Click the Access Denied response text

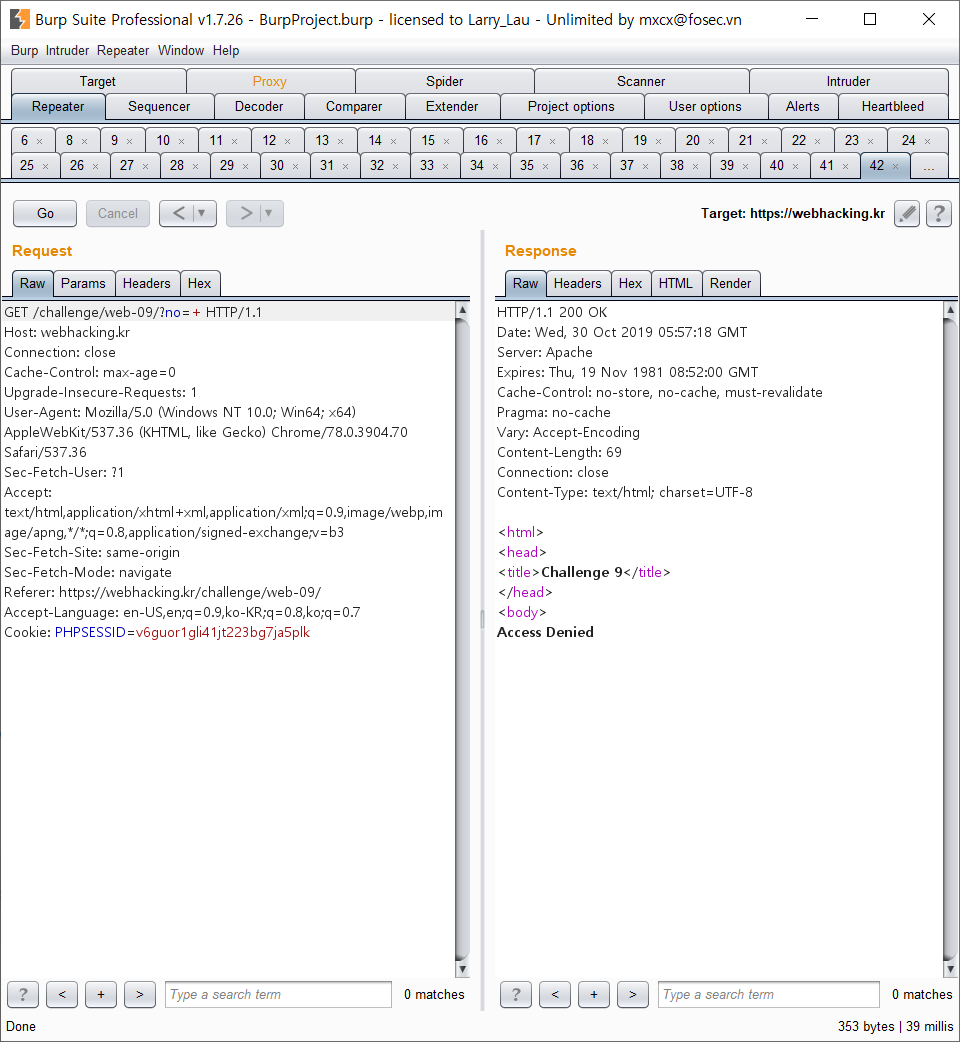pyautogui.click(x=545, y=633)
